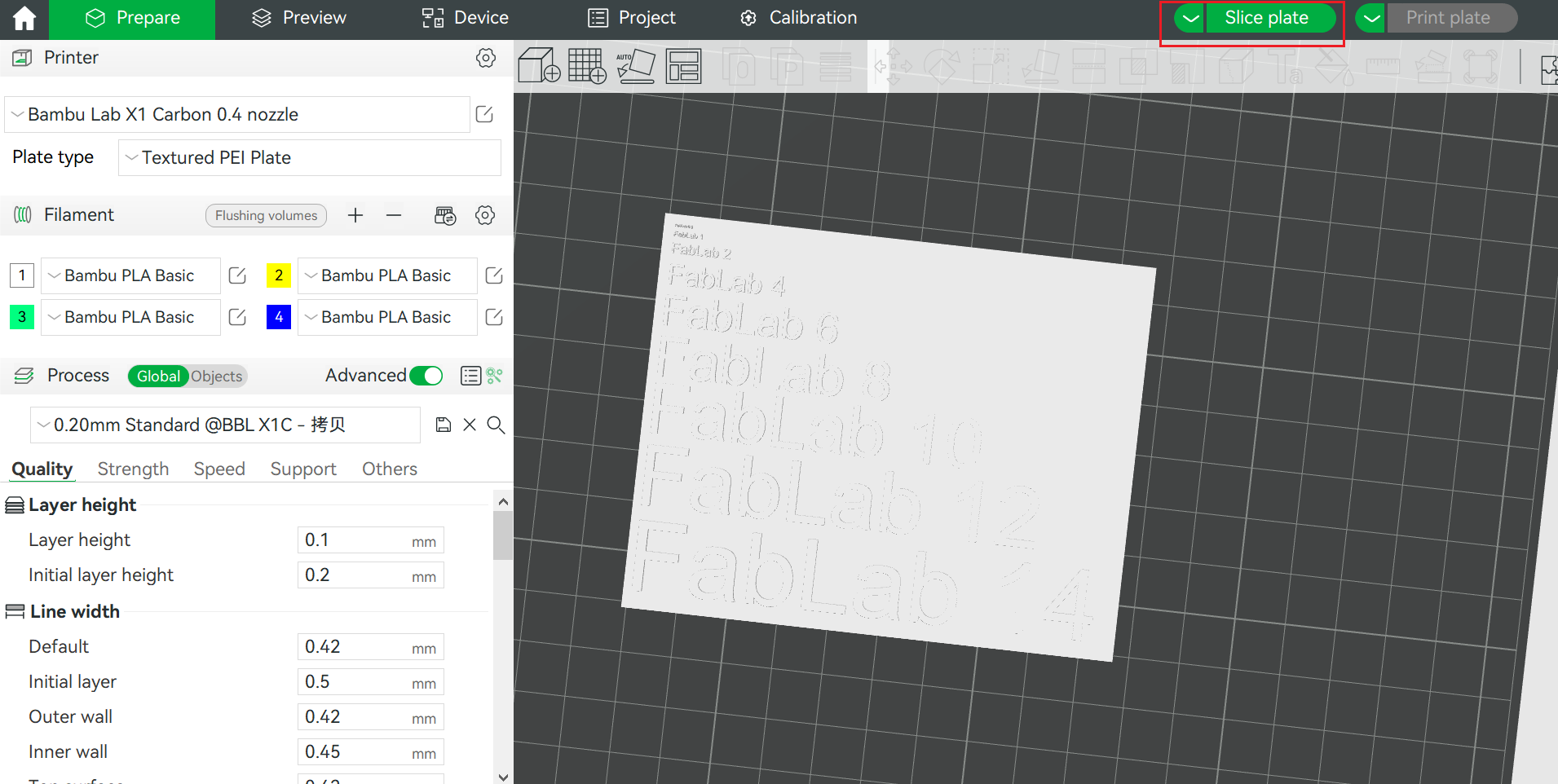Select the Rotate tool
The height and width of the screenshot is (784, 1558).
pos(942,66)
